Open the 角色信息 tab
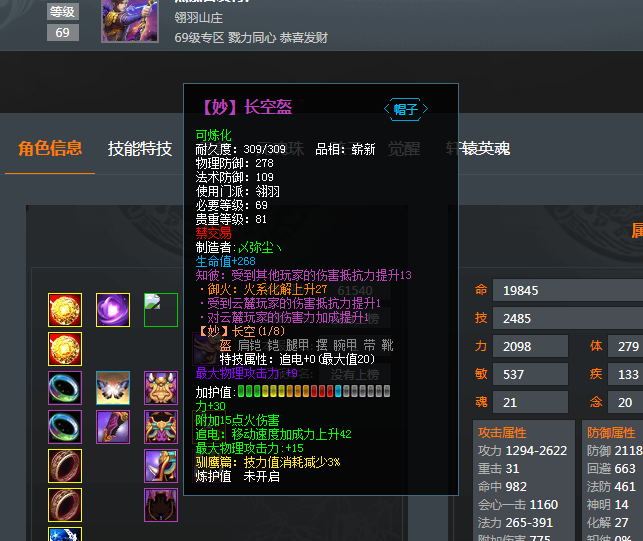 click(50, 148)
